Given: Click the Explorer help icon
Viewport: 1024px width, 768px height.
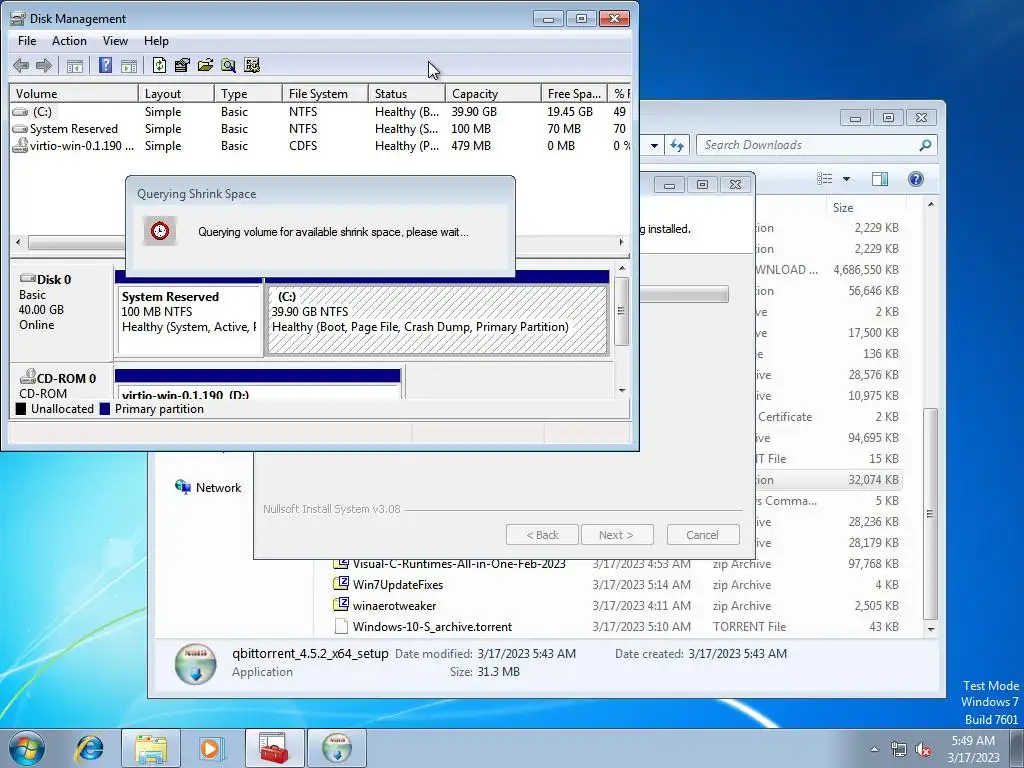Looking at the screenshot, I should (x=916, y=179).
